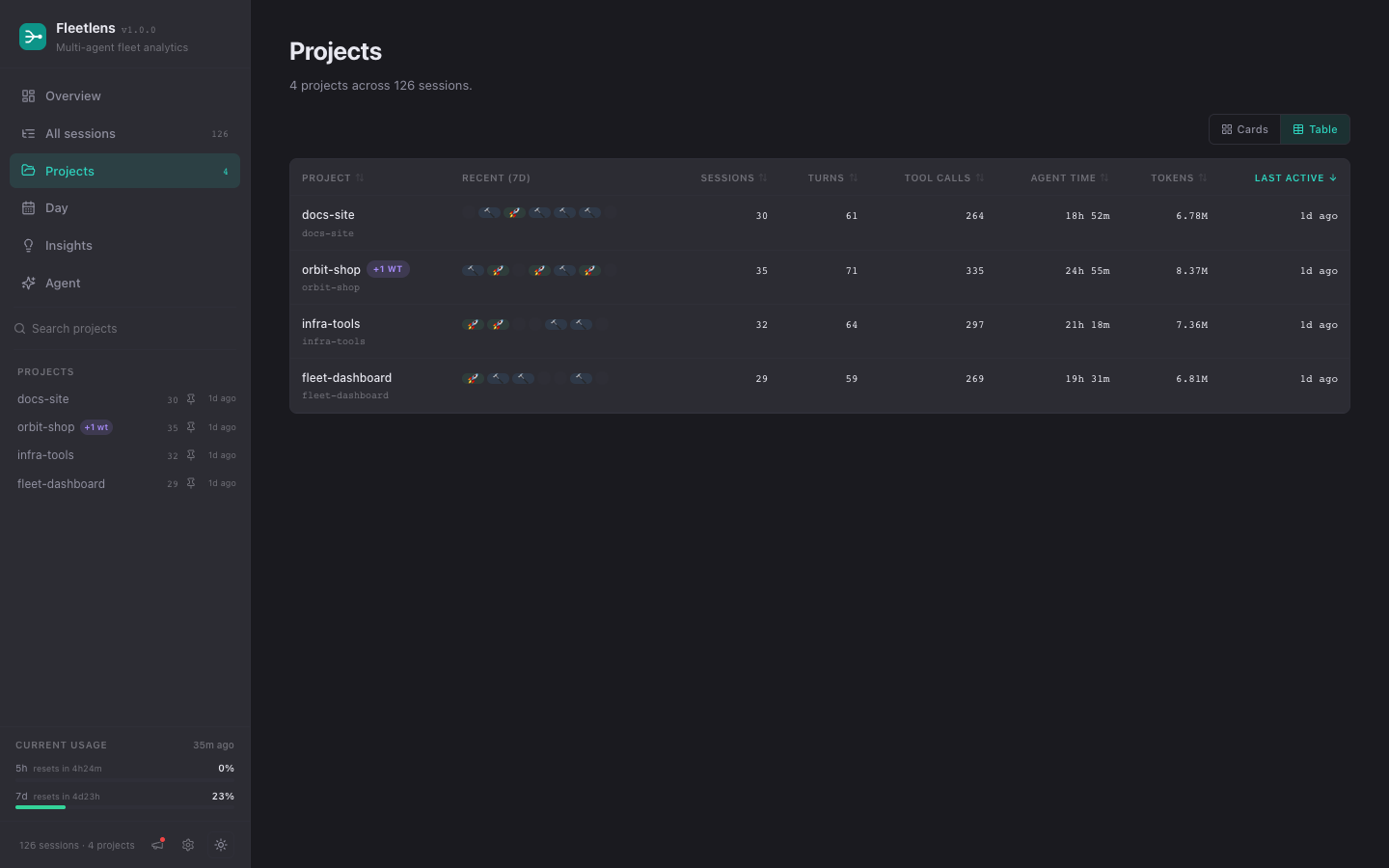The width and height of the screenshot is (1389, 868).
Task: Click the Fleetlens logo icon
Action: (x=33, y=37)
